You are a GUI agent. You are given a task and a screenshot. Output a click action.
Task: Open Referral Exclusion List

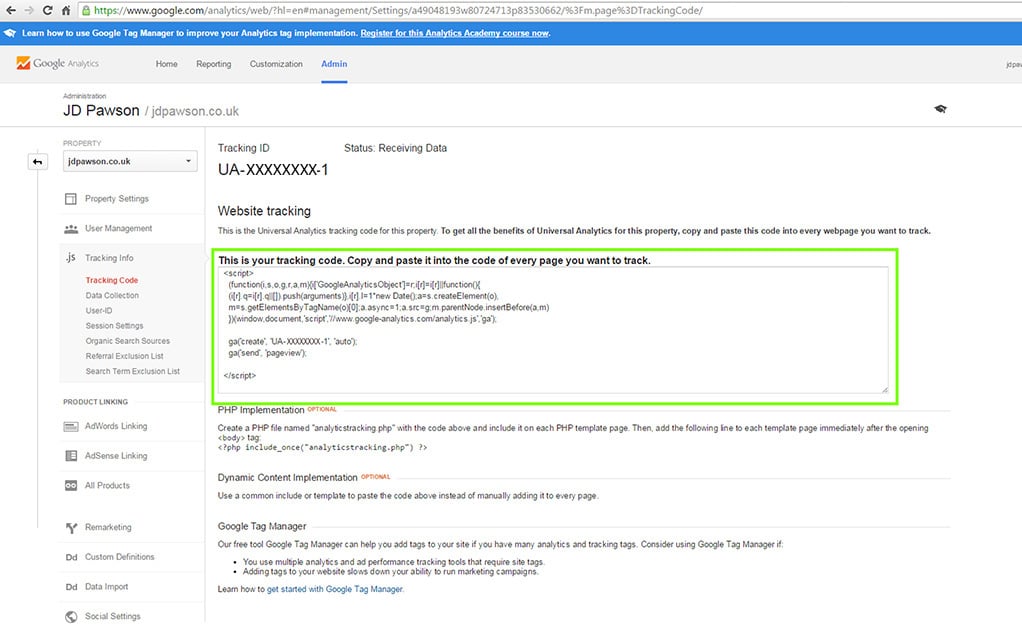[x=124, y=356]
